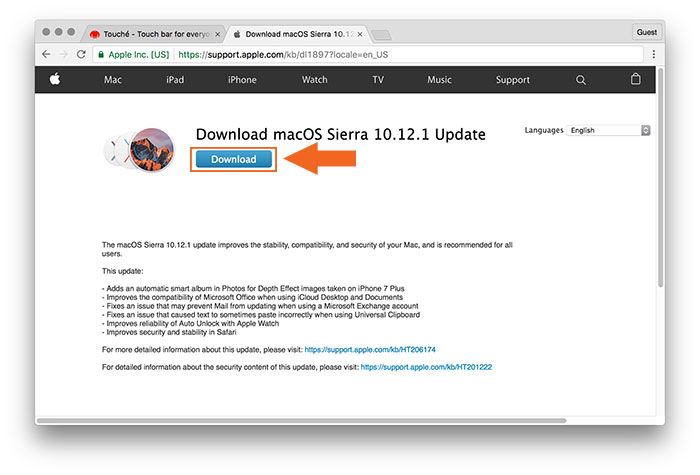Switch to the Touché tab

click(152, 34)
